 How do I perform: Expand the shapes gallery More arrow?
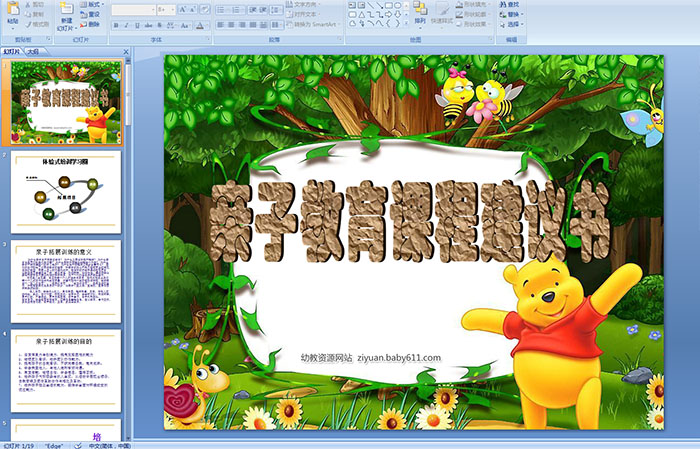click(406, 24)
